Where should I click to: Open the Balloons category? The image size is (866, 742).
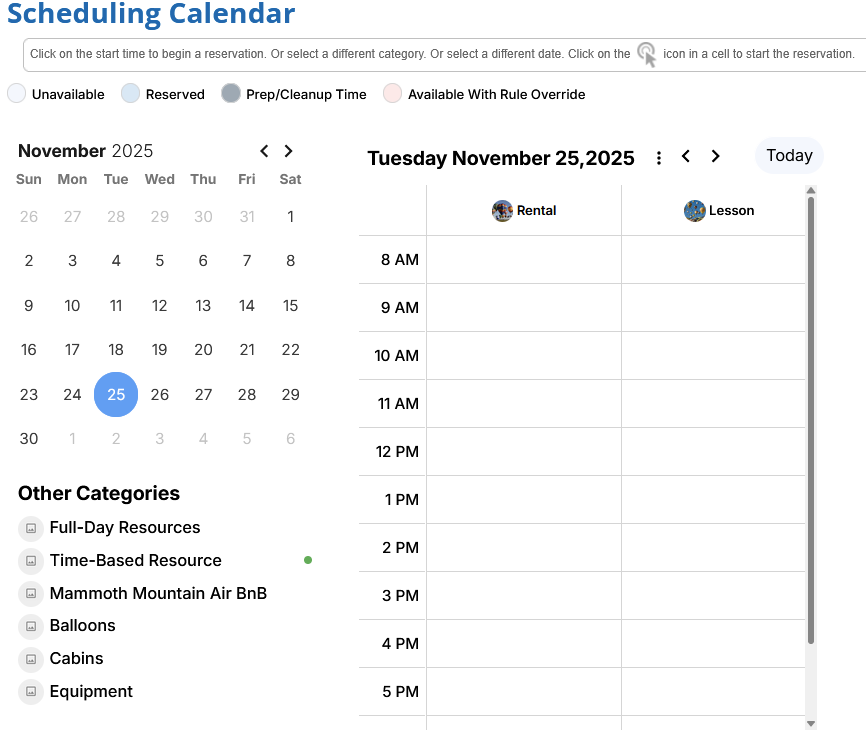pyautogui.click(x=83, y=626)
